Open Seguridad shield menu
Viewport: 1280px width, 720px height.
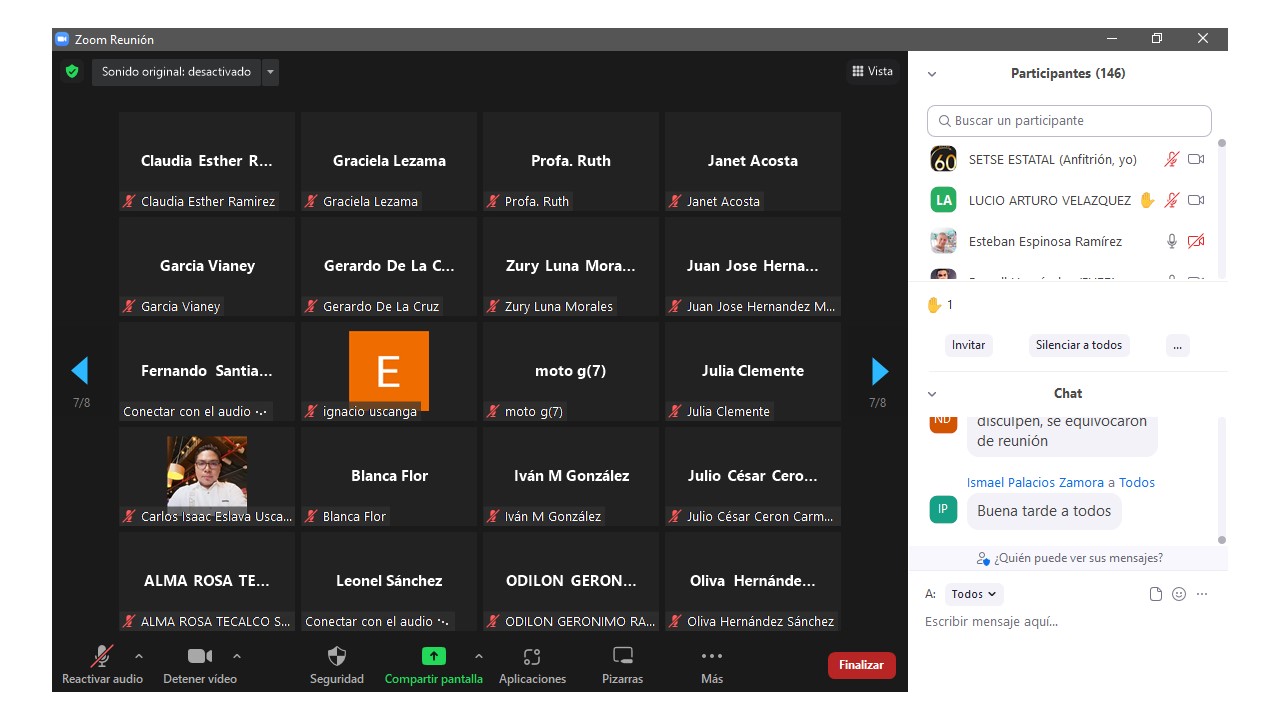point(337,665)
